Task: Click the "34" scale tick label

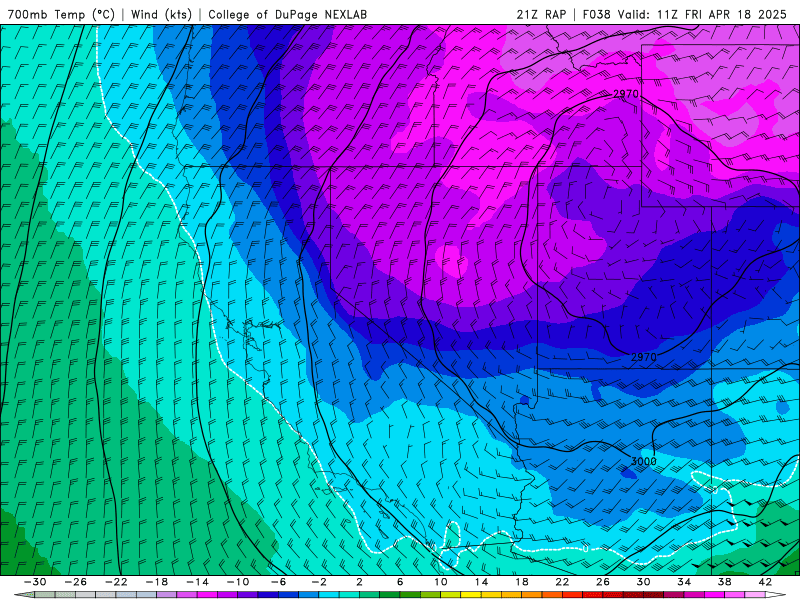Action: (684, 582)
